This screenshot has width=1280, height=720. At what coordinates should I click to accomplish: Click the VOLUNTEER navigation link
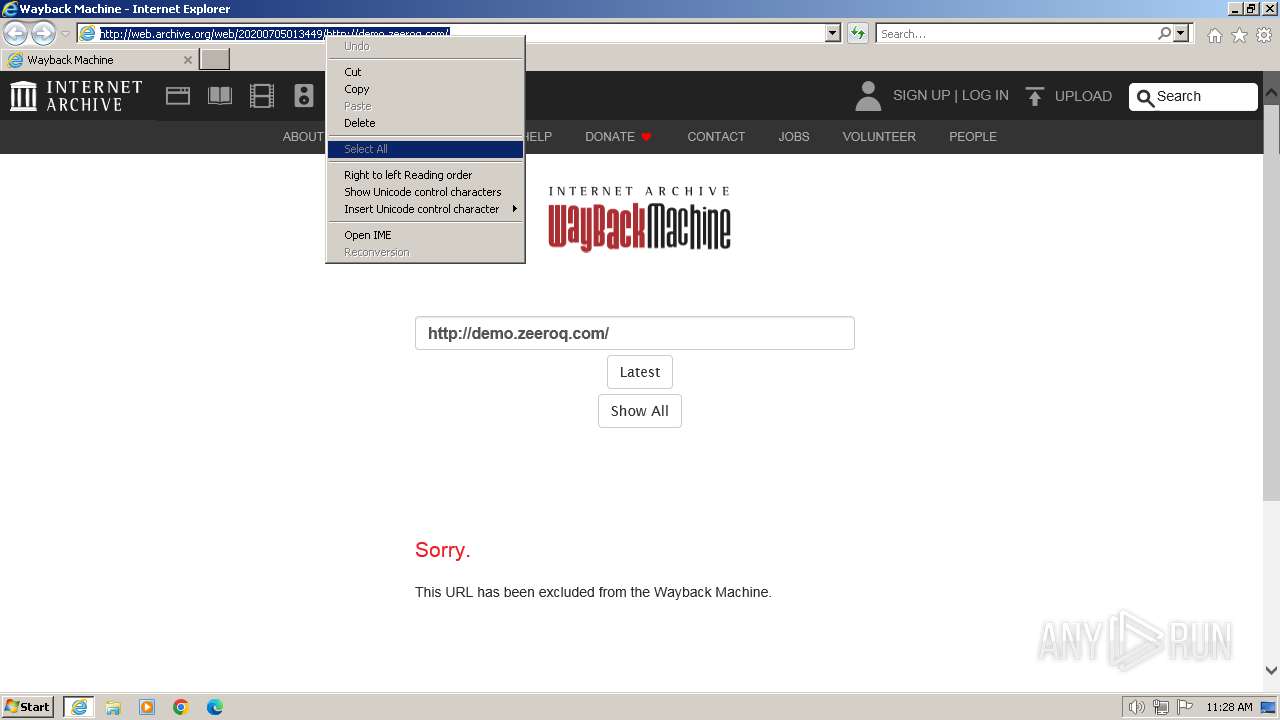click(879, 136)
